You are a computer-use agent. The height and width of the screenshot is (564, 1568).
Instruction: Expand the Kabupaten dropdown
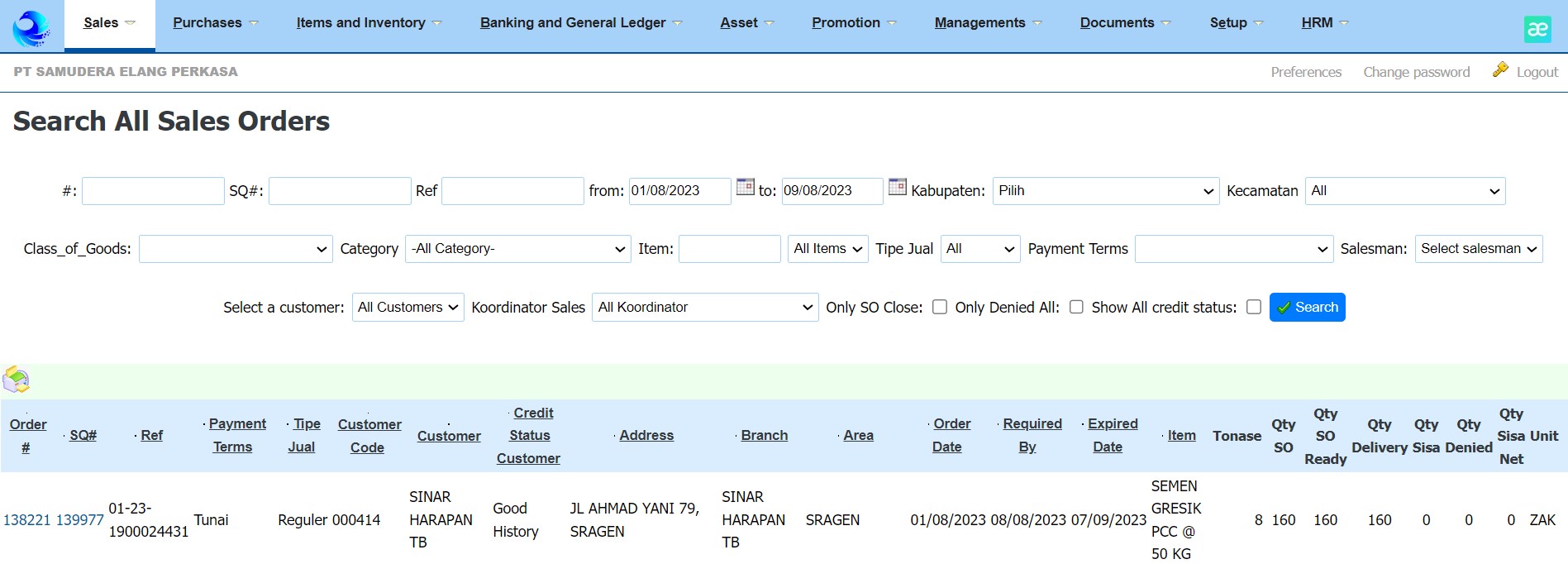pos(1105,191)
